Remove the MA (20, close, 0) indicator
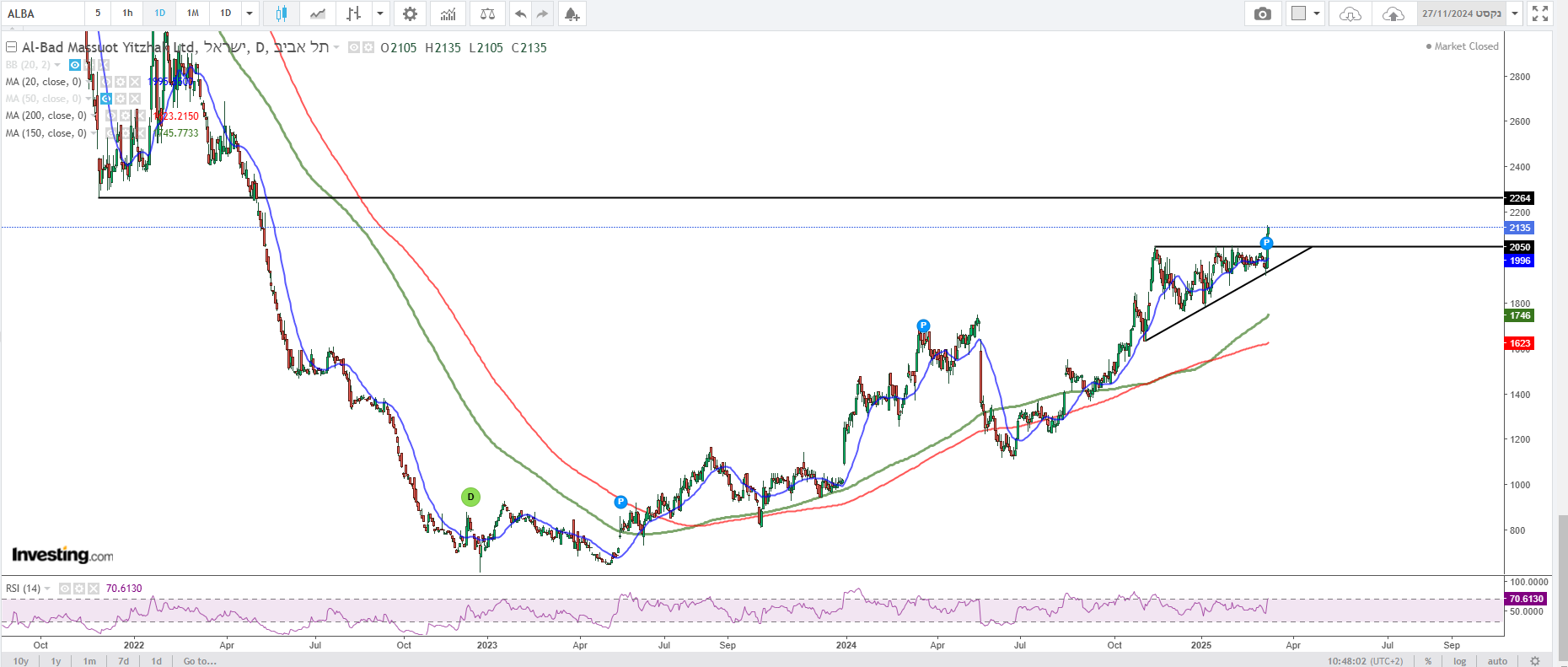This screenshot has width=1568, height=667. (x=135, y=82)
